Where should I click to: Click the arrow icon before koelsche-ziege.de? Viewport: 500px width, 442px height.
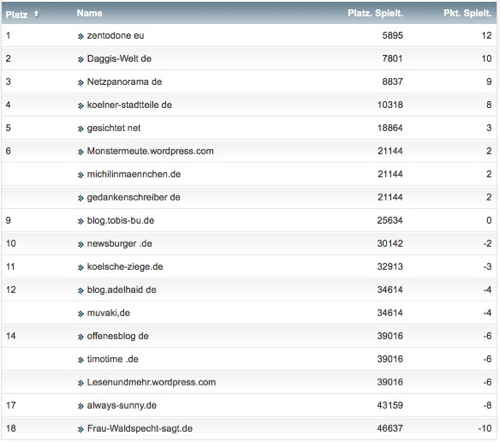point(80,268)
